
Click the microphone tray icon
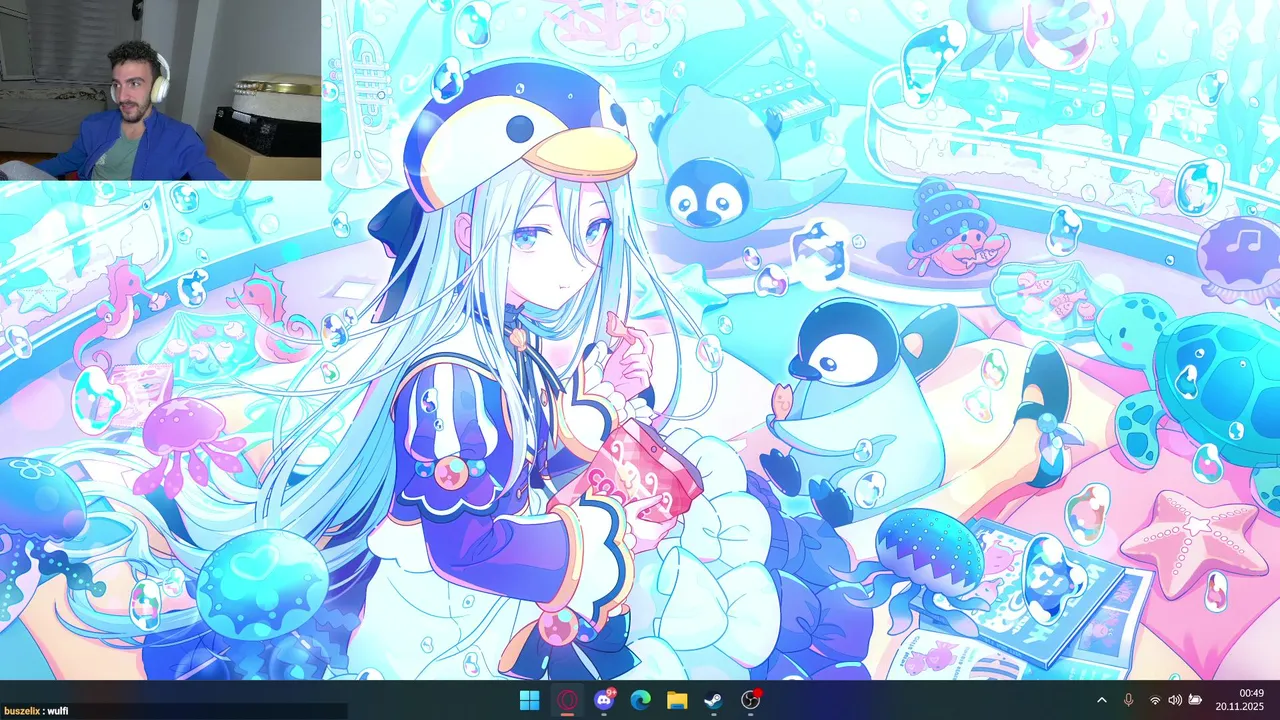pyautogui.click(x=1128, y=700)
